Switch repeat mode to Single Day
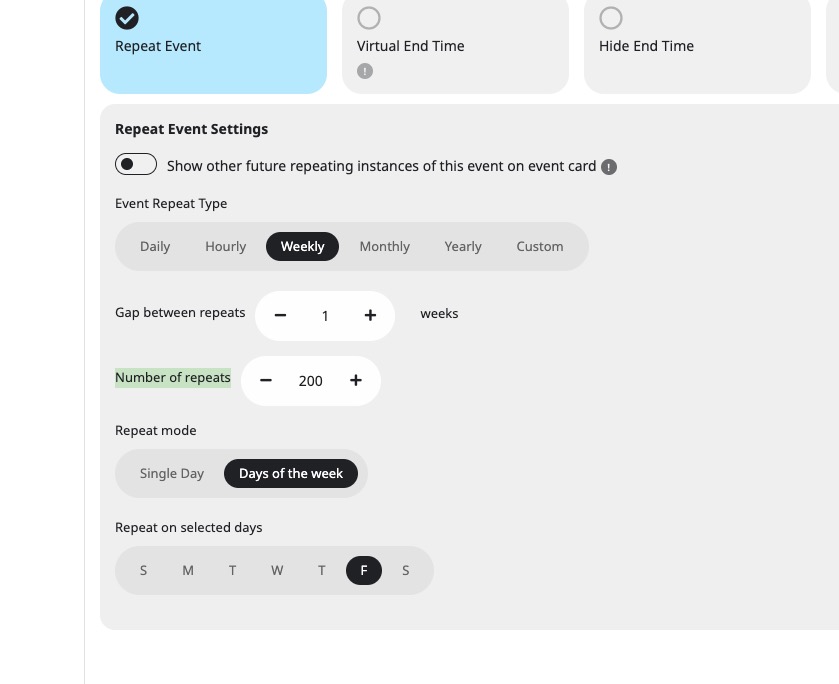This screenshot has width=839, height=684. tap(172, 474)
